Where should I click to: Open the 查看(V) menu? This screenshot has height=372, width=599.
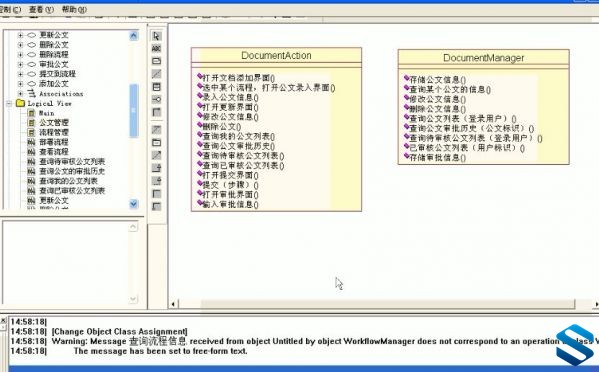coord(41,9)
